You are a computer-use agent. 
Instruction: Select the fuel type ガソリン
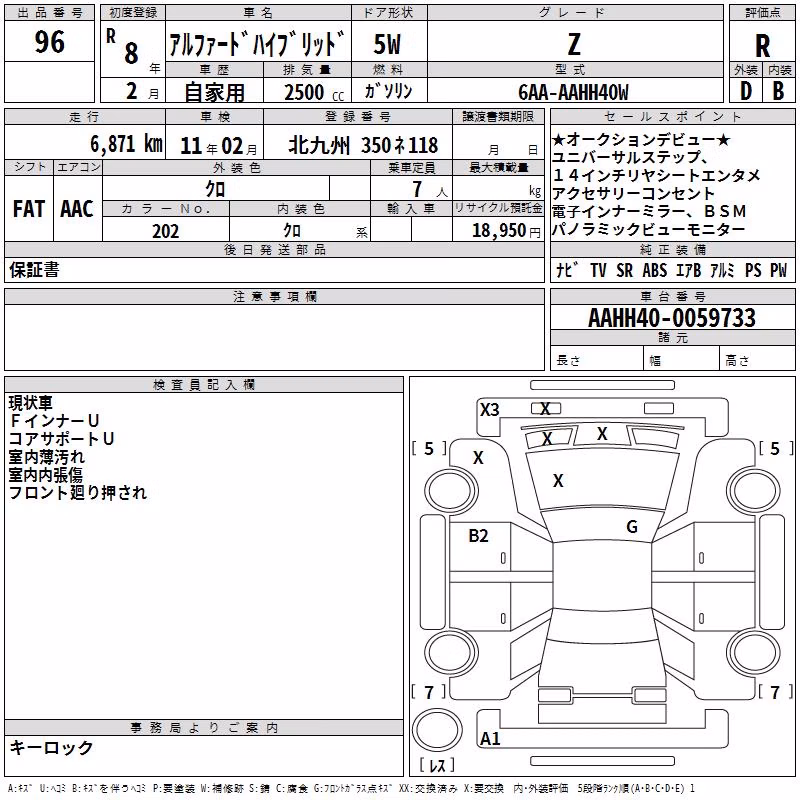tap(388, 91)
